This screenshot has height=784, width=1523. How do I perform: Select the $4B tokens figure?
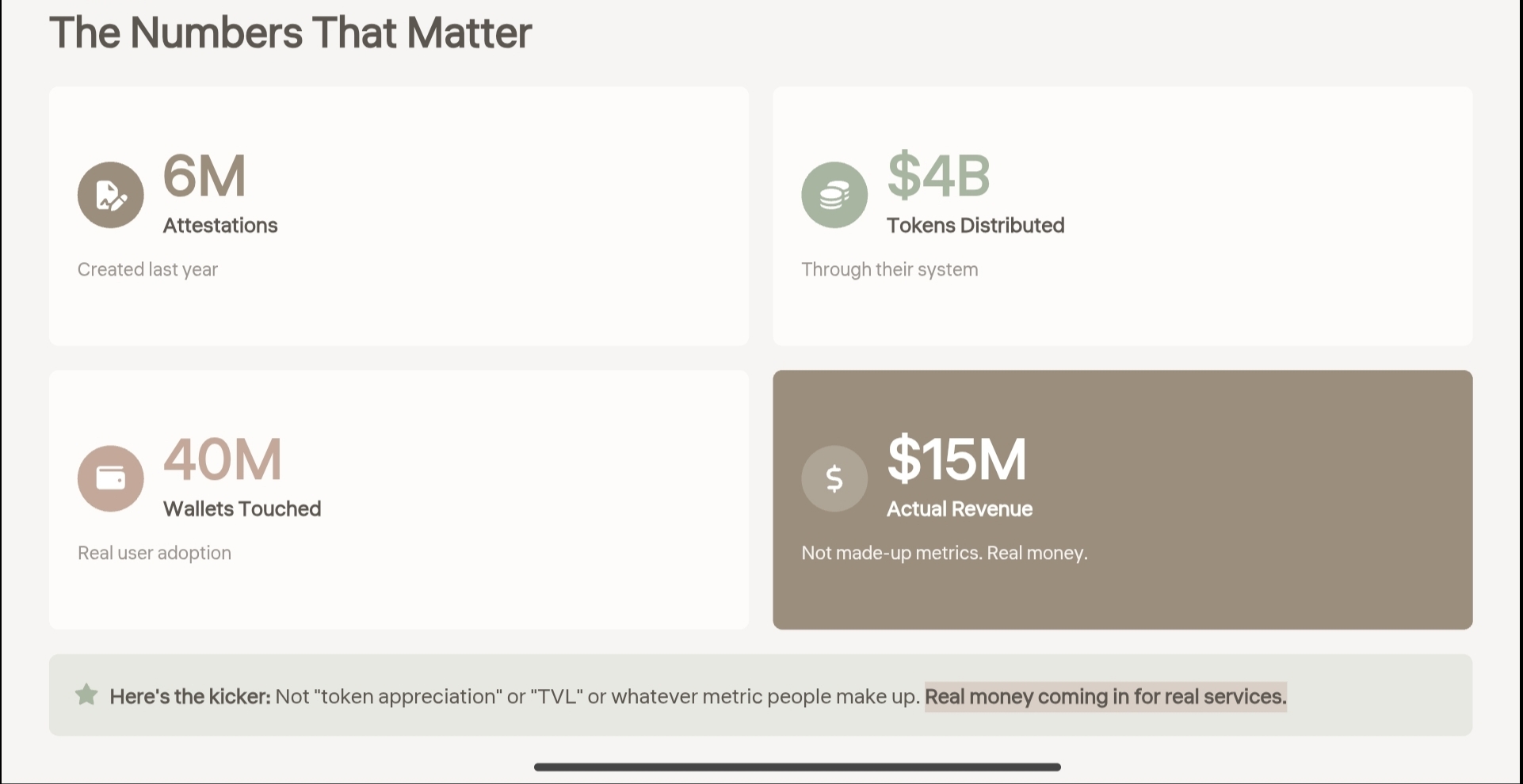coord(938,176)
